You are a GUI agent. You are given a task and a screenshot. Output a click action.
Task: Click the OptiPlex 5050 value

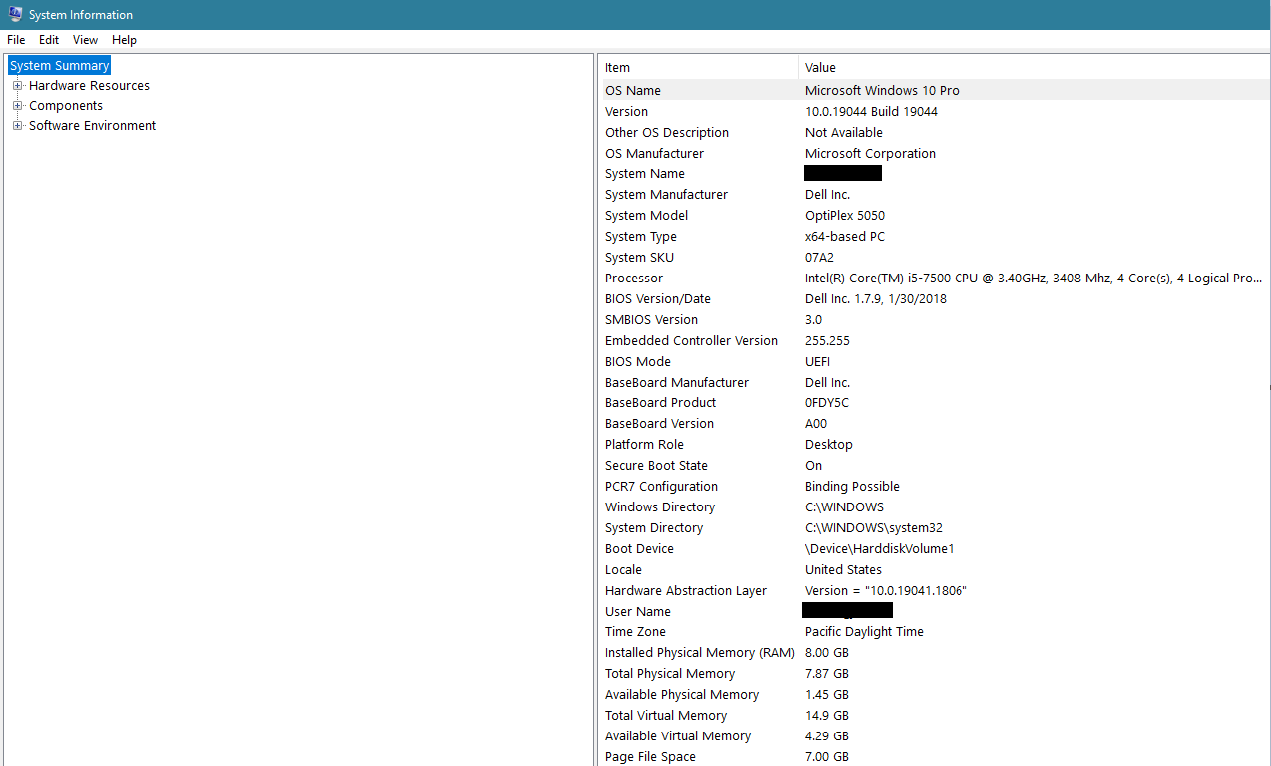[x=845, y=216]
